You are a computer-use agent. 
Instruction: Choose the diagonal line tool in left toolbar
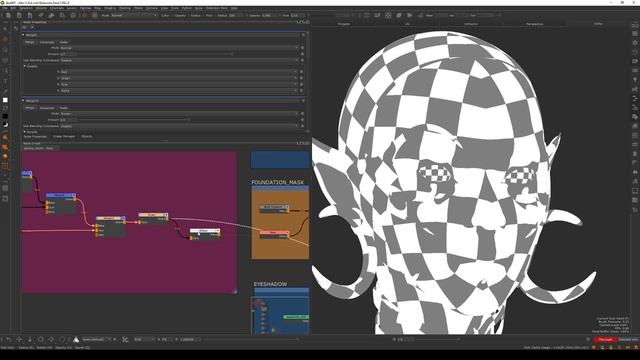click(5, 91)
